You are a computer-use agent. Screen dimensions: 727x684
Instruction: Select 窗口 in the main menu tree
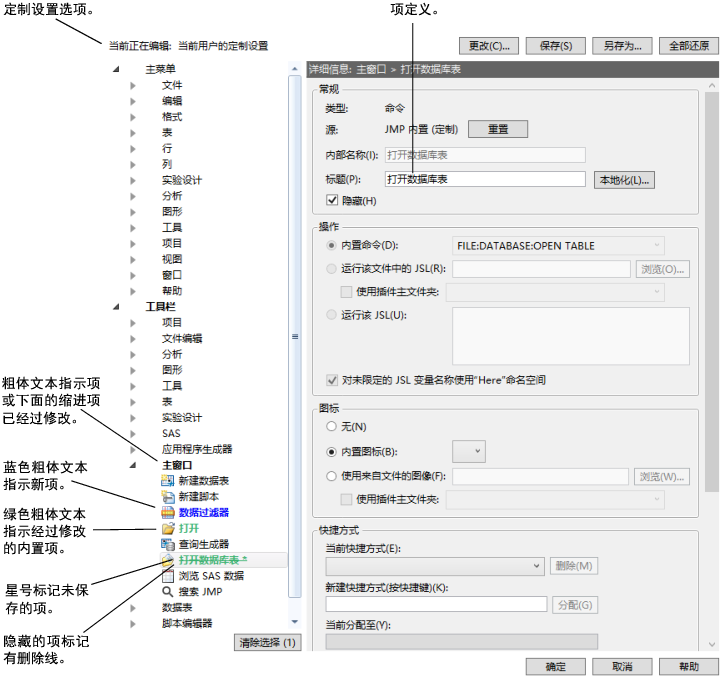pos(172,275)
